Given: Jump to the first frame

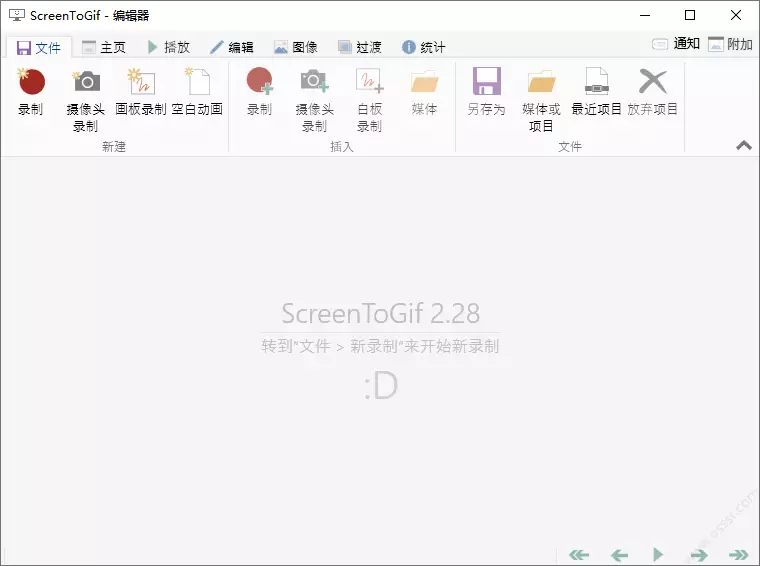Looking at the screenshot, I should [579, 554].
